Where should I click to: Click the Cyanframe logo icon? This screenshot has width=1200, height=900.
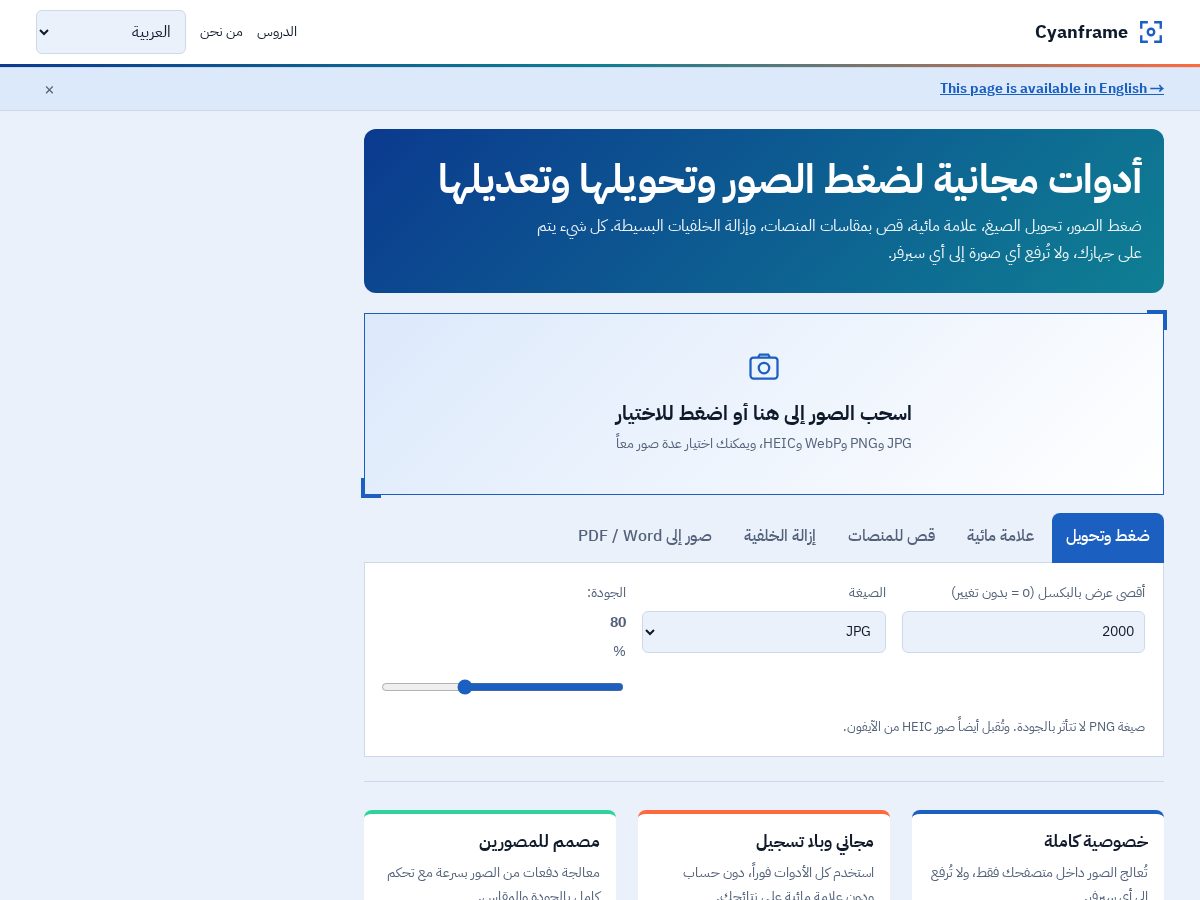point(1151,32)
